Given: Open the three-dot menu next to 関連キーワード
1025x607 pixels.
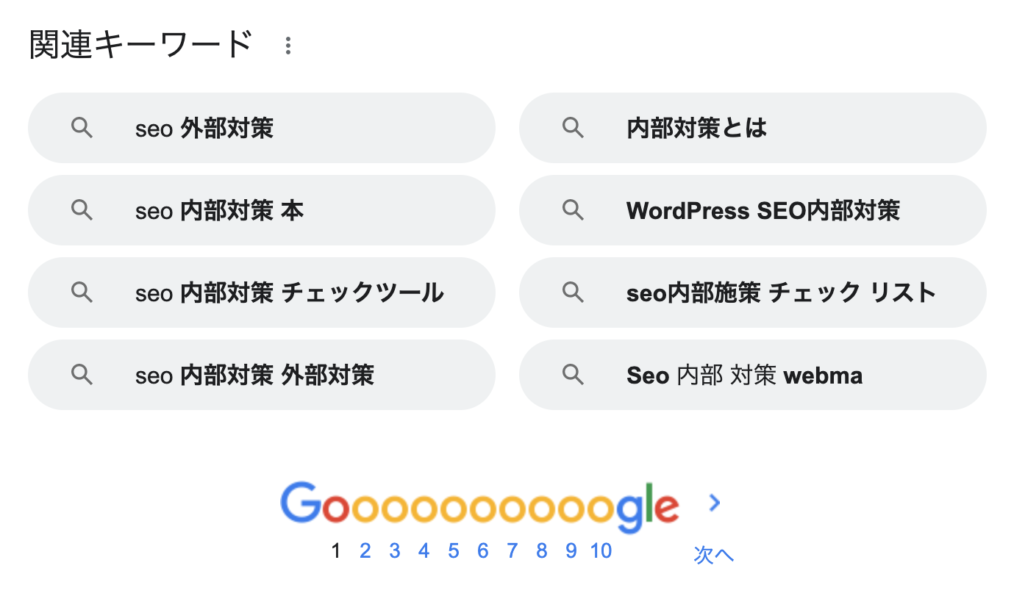Looking at the screenshot, I should (x=288, y=44).
